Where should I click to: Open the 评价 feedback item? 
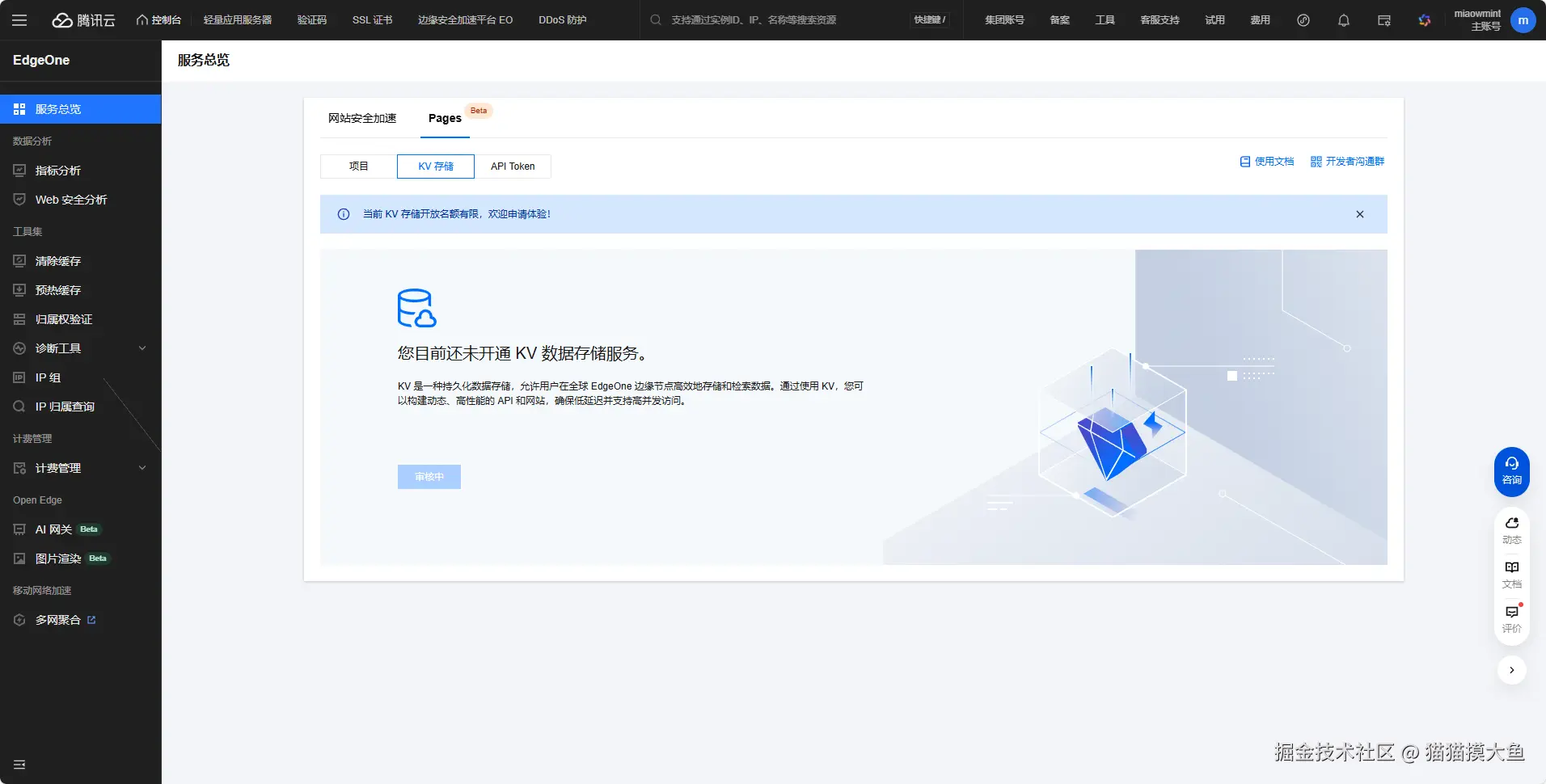1512,619
